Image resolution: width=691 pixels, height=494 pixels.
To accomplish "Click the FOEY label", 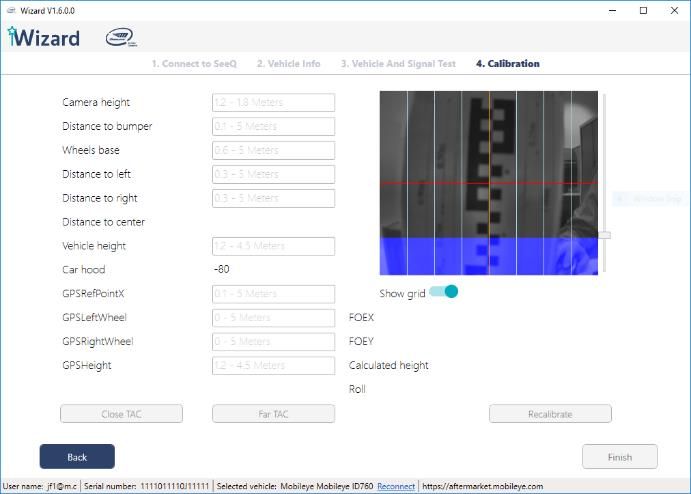I will click(361, 341).
